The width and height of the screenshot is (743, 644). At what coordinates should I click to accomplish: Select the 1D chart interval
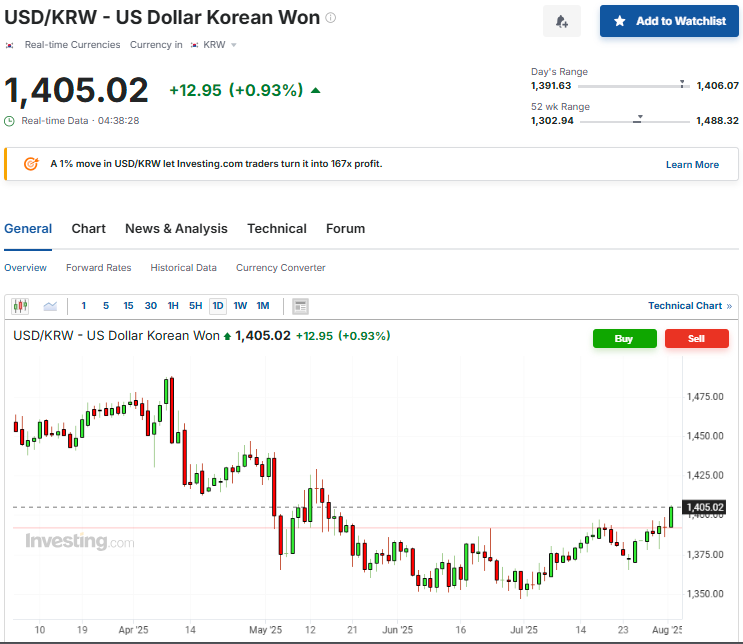(218, 306)
